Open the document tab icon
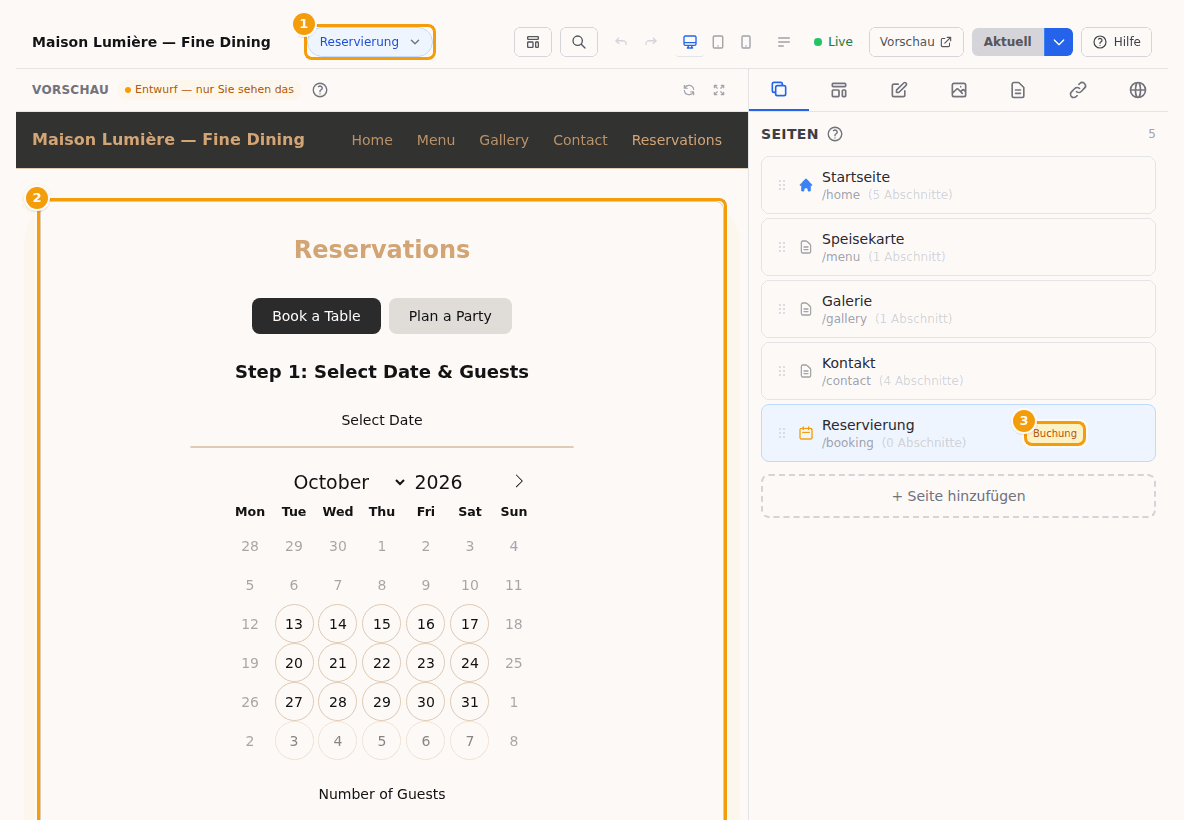This screenshot has height=820, width=1184. [1018, 90]
